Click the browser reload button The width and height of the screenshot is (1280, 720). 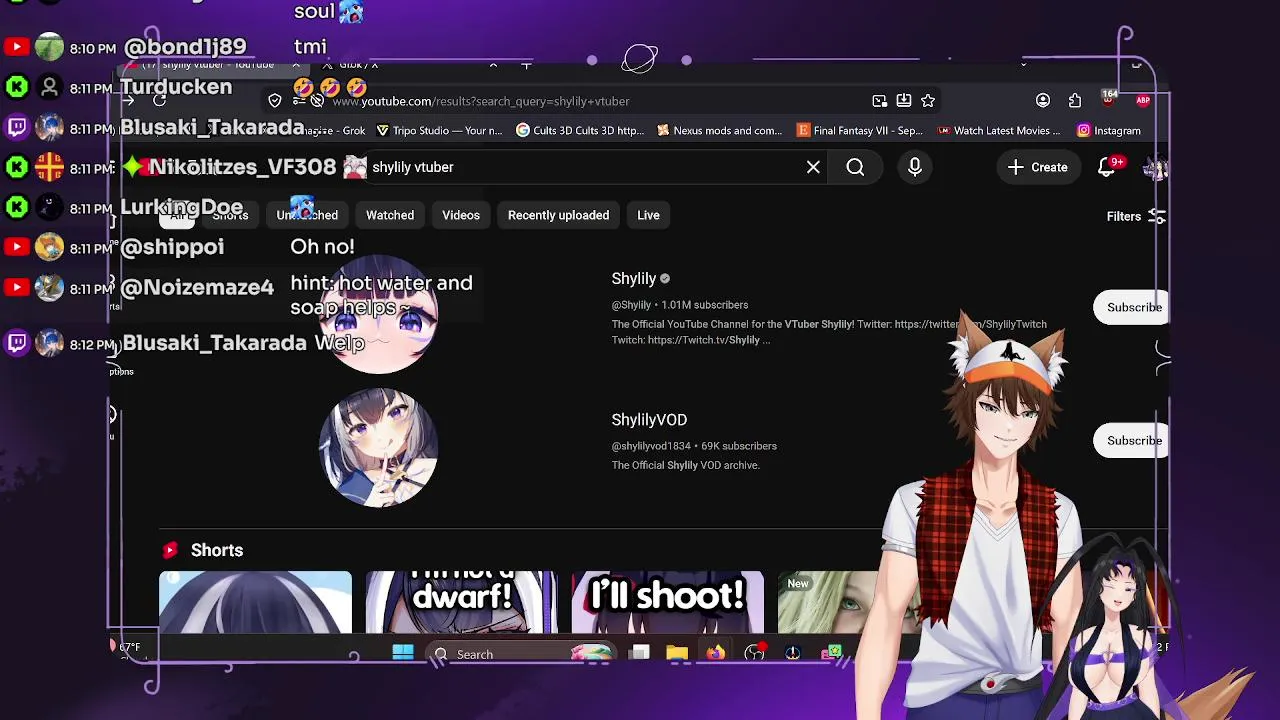(x=159, y=100)
